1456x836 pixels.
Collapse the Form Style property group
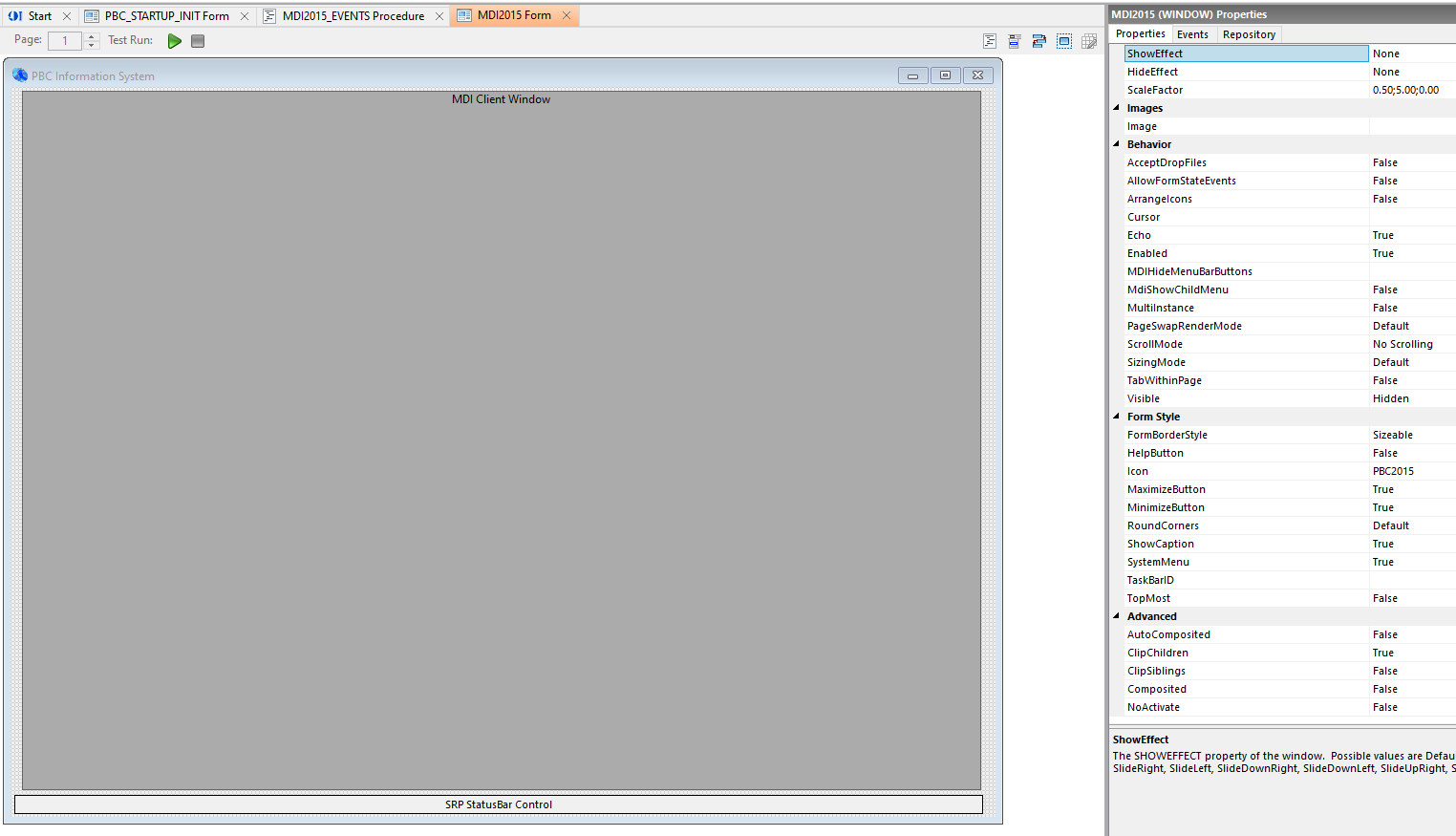[x=1117, y=417]
